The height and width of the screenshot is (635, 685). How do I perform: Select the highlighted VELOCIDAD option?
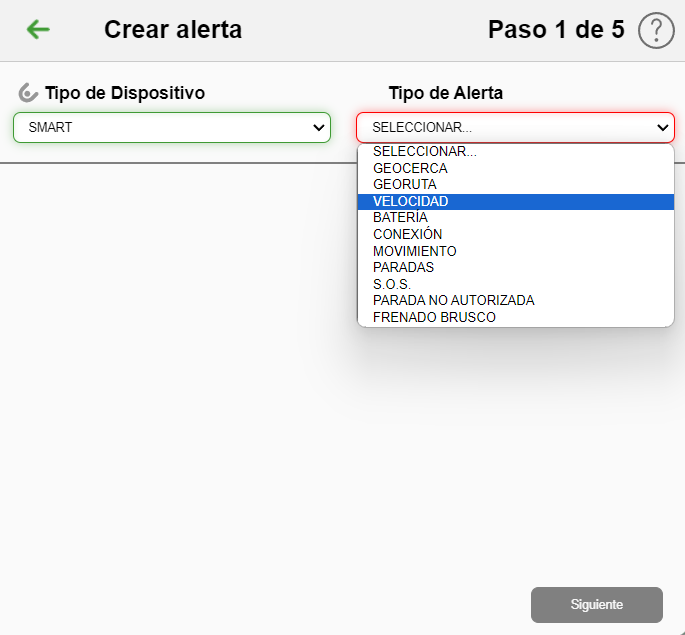[x=411, y=201]
